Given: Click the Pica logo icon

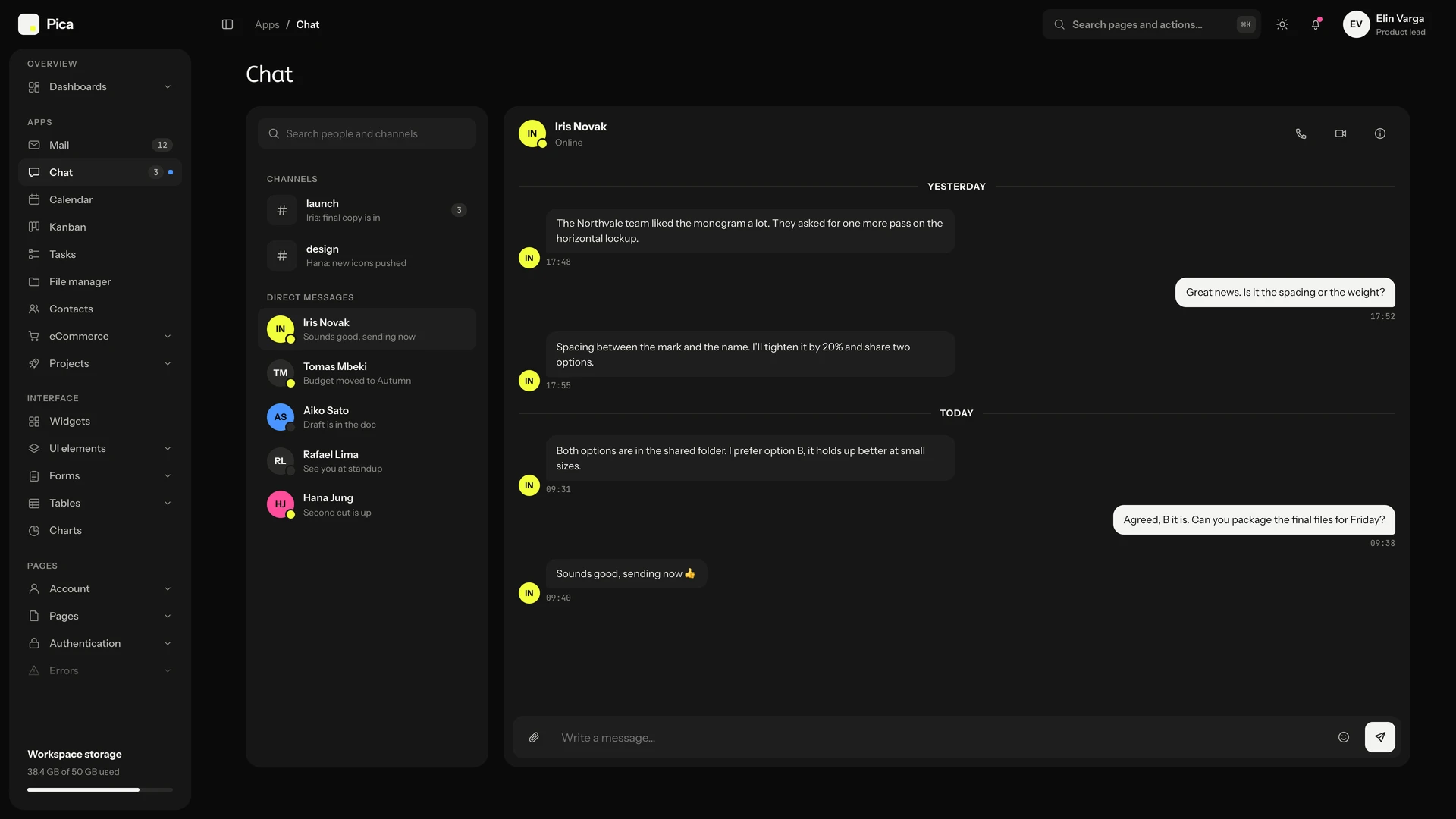Looking at the screenshot, I should 29,24.
